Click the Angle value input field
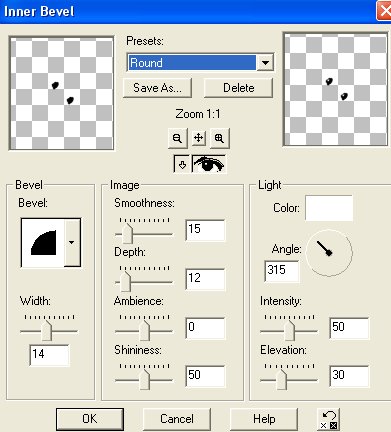 (282, 271)
